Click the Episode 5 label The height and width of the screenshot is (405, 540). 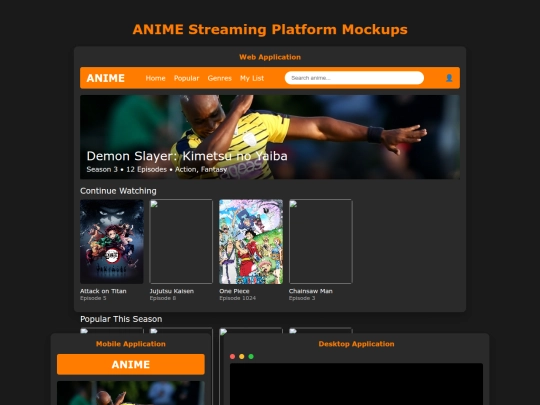[93, 298]
